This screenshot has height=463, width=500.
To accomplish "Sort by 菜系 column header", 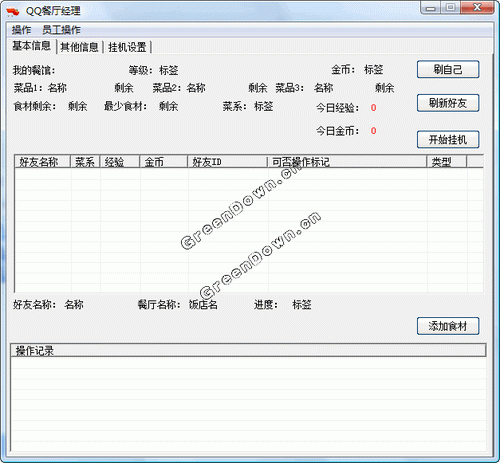I will coord(85,162).
